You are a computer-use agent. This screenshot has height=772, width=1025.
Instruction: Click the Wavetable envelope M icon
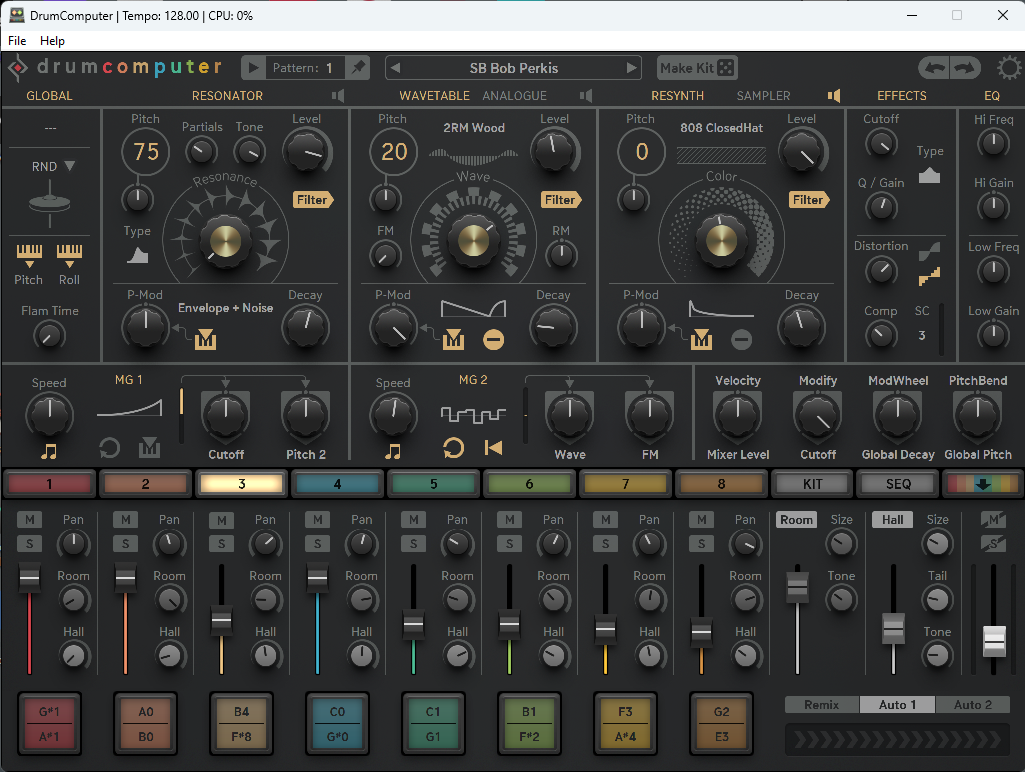click(453, 339)
